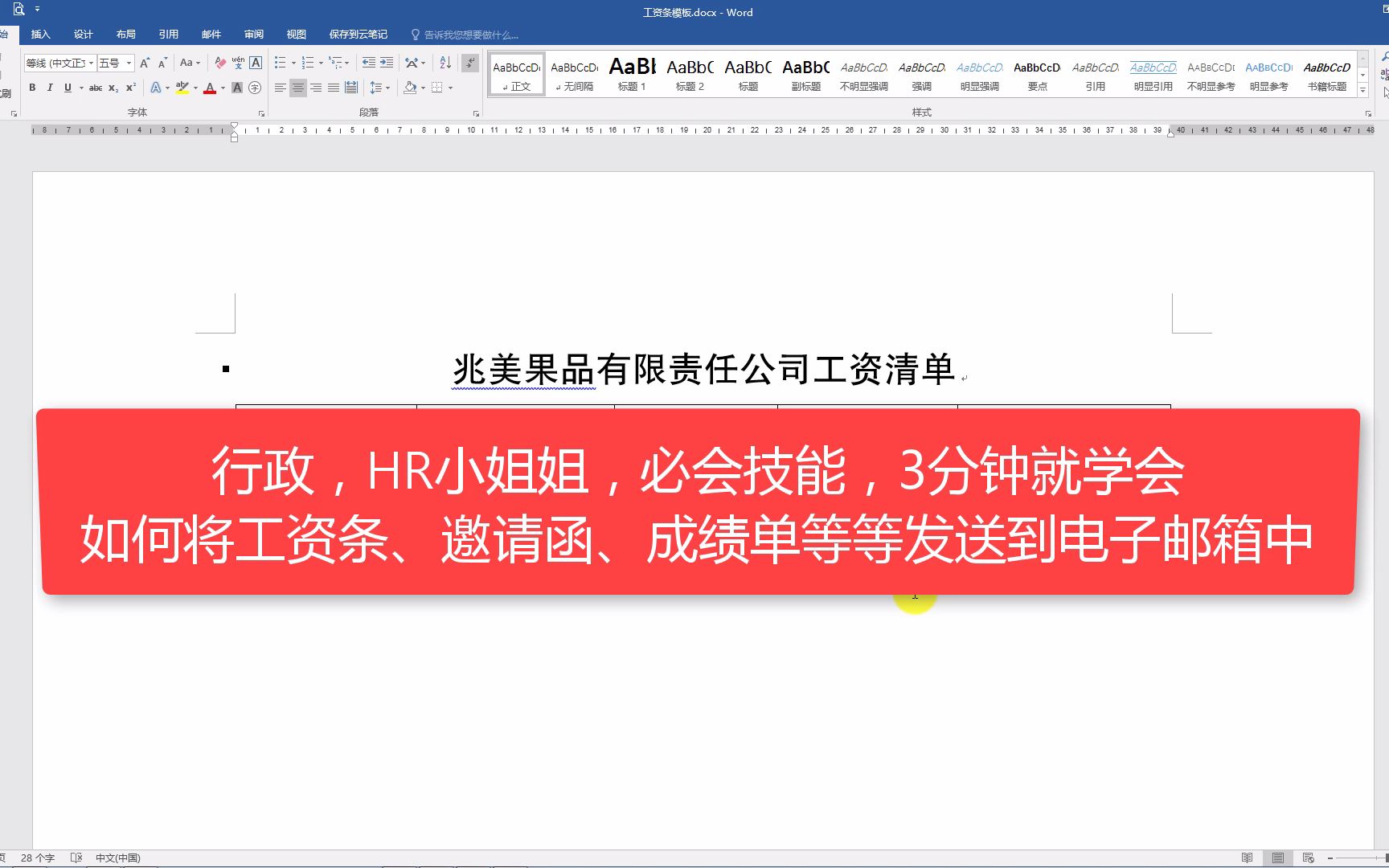The height and width of the screenshot is (868, 1389).
Task: Select 标题 1 style
Action: [x=632, y=74]
